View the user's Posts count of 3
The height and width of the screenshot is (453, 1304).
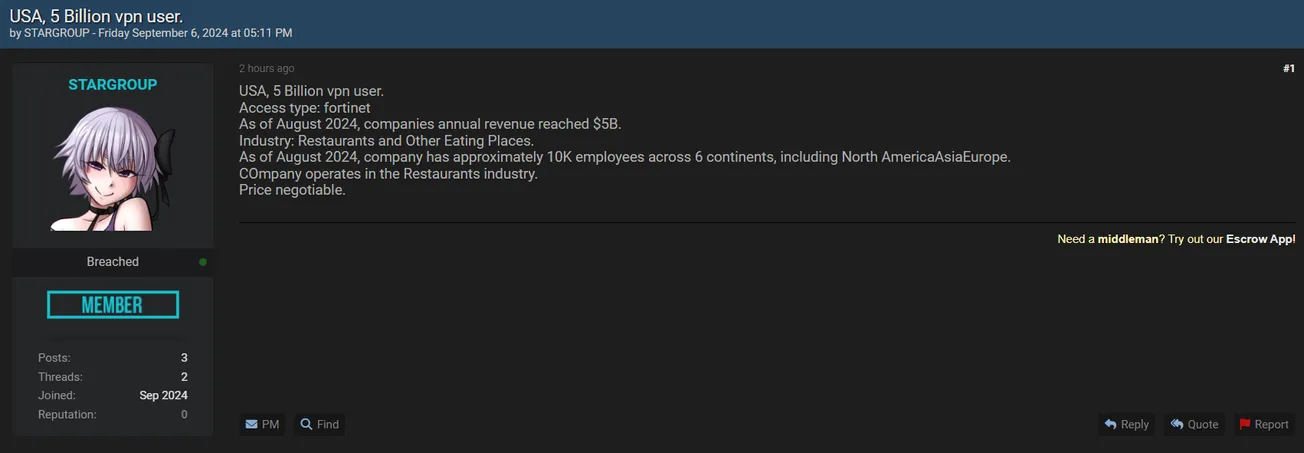(184, 358)
